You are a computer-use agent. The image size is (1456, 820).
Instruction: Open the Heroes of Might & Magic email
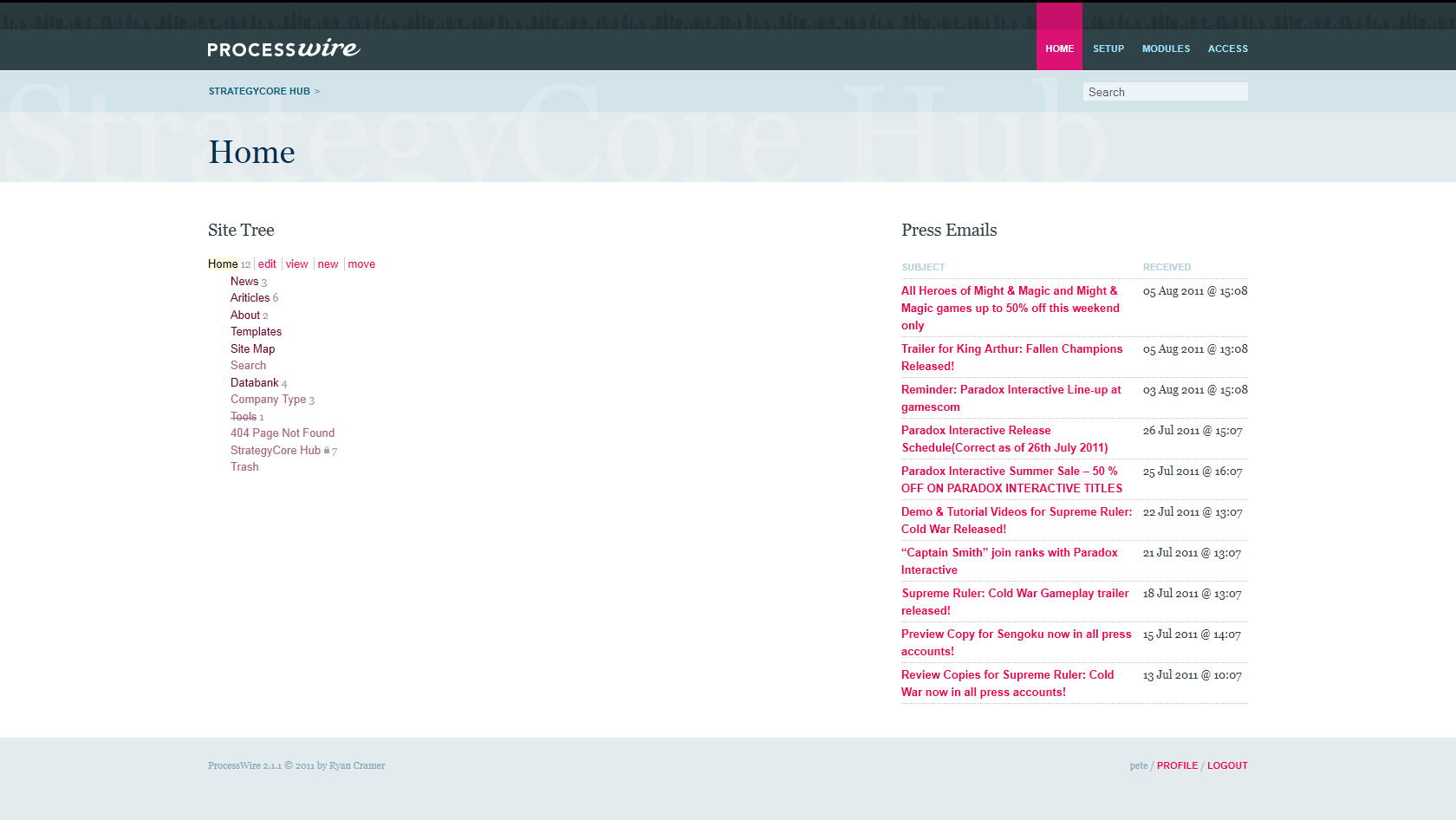coord(1011,309)
